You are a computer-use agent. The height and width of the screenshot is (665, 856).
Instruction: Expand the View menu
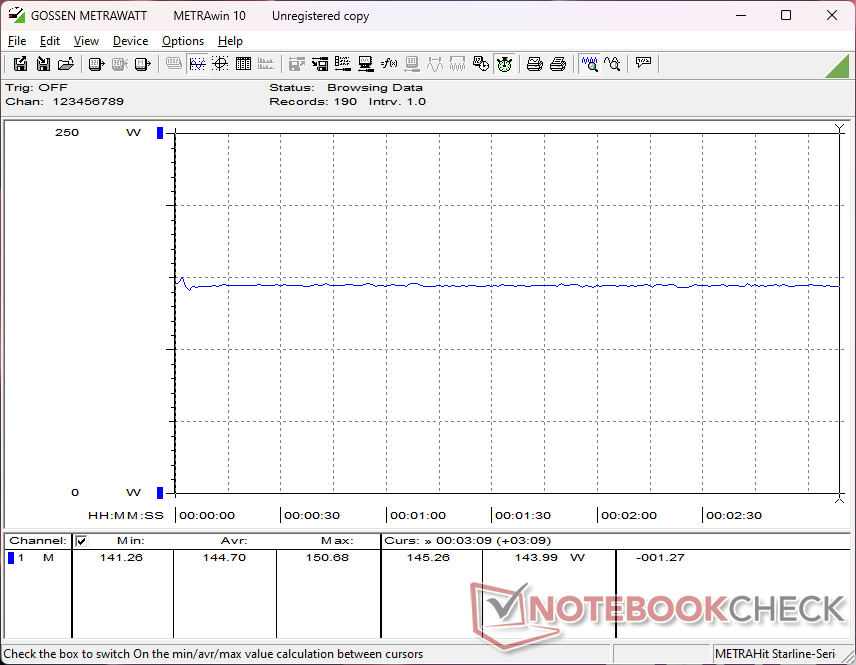(x=86, y=41)
